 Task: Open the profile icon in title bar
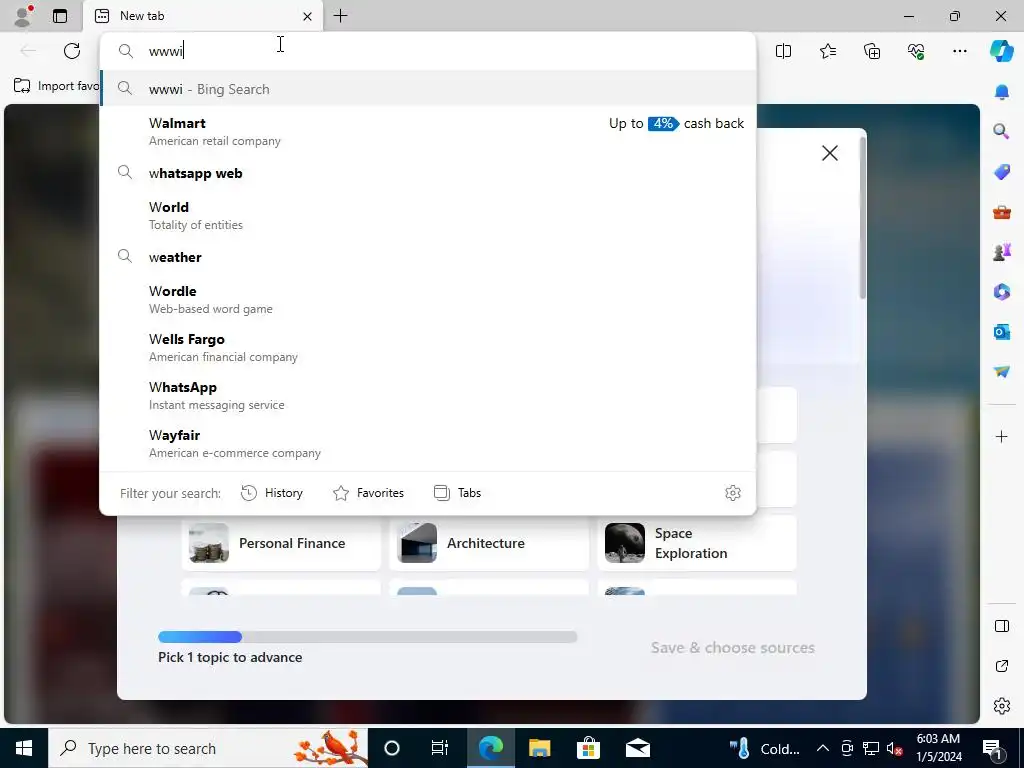click(23, 16)
